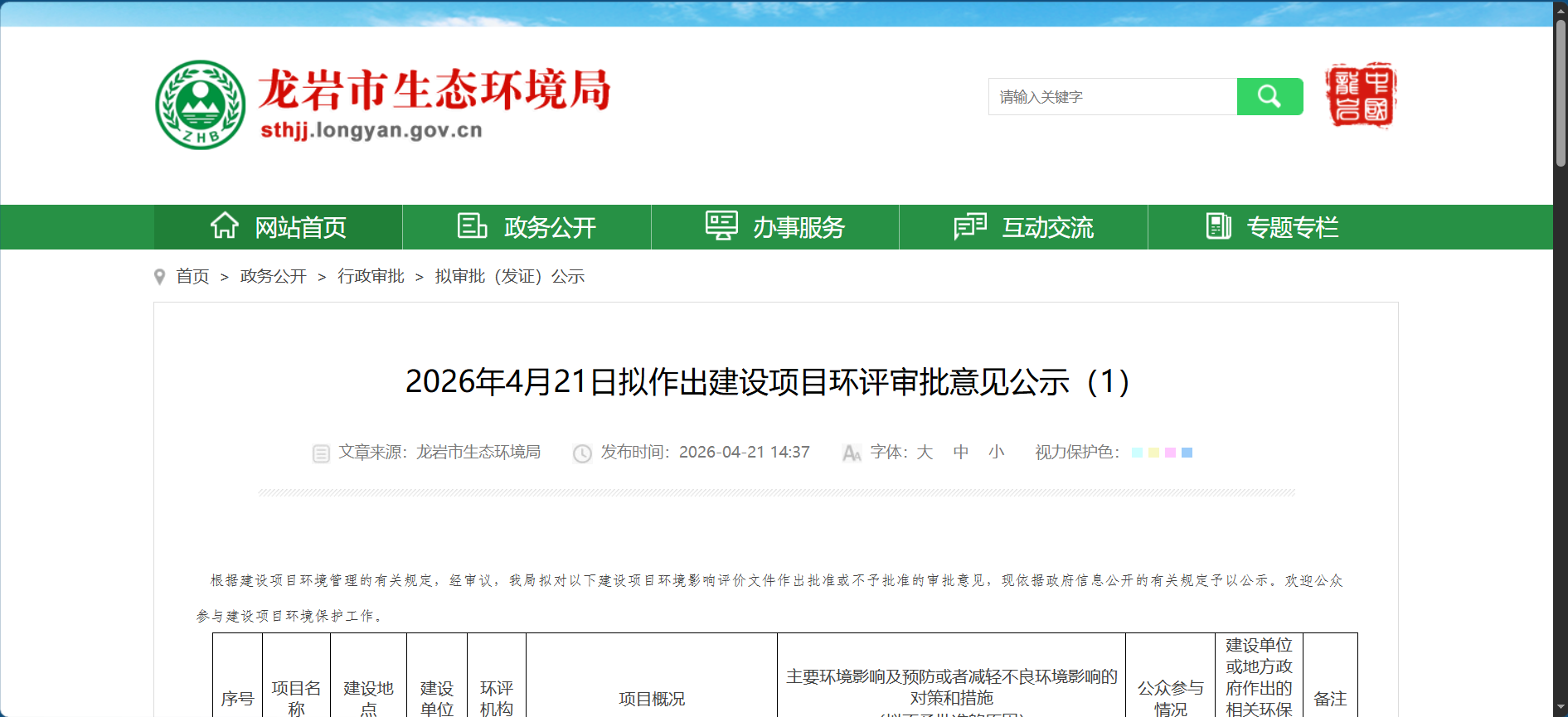
Task: Open the 网站首页 navigation tab
Action: pos(278,227)
